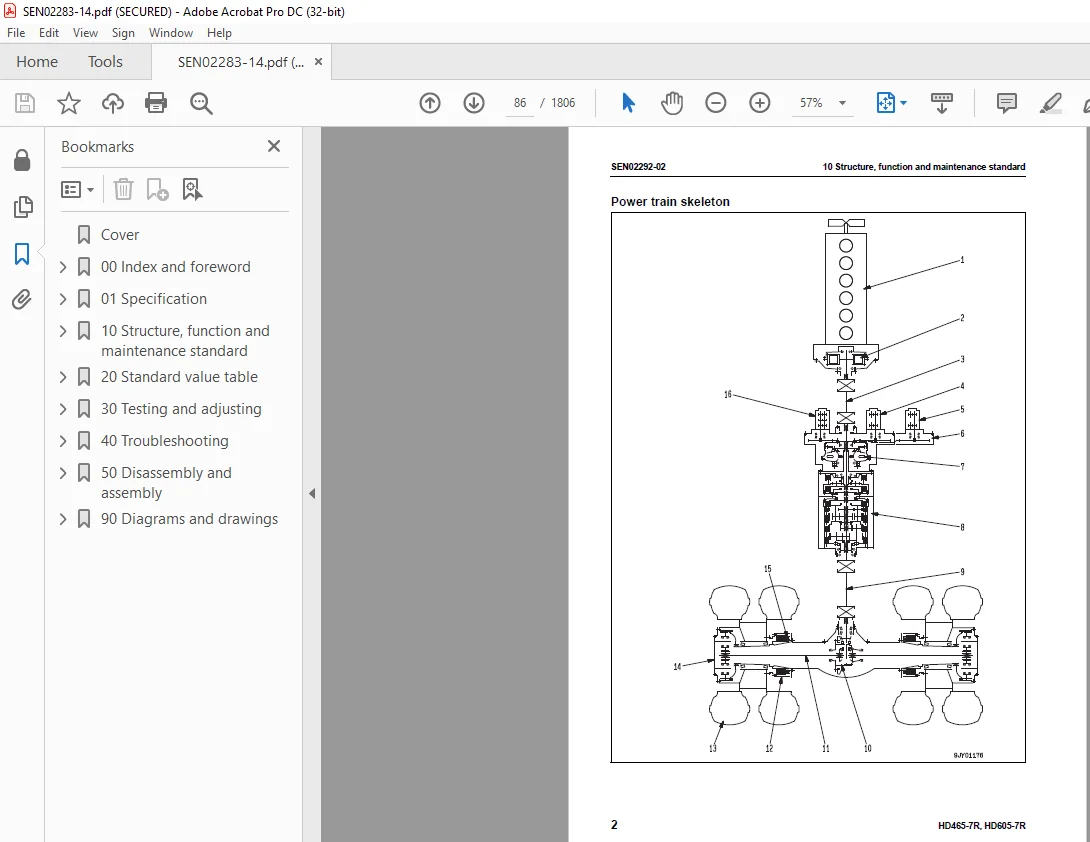The height and width of the screenshot is (842, 1090).
Task: Select the SEN02283-14.pdf document tab
Action: click(x=241, y=62)
